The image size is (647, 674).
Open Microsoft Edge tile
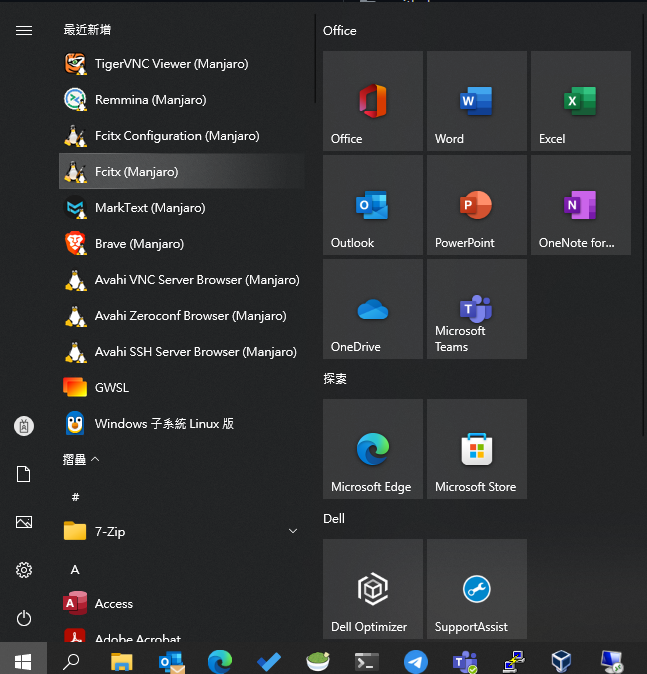pyautogui.click(x=373, y=449)
